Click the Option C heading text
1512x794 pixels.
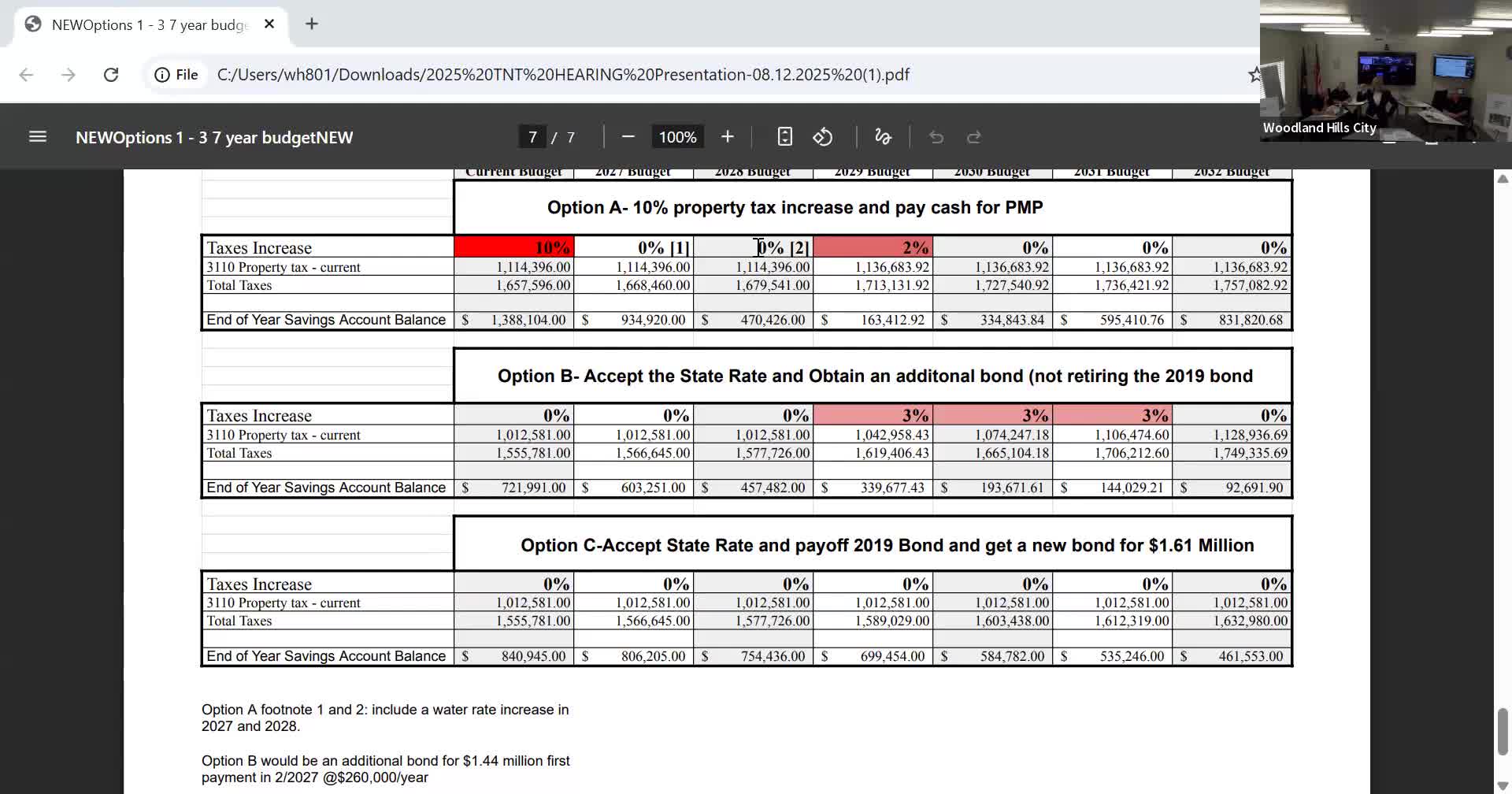tap(887, 545)
